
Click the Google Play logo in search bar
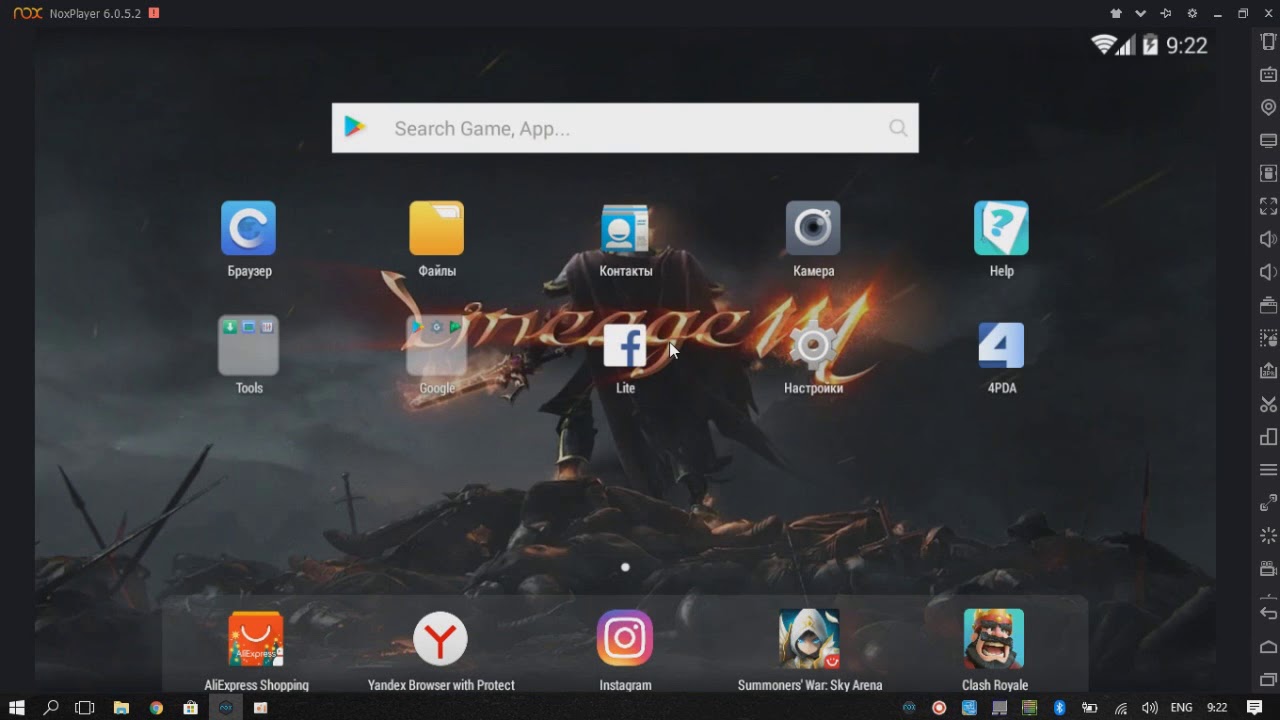355,127
